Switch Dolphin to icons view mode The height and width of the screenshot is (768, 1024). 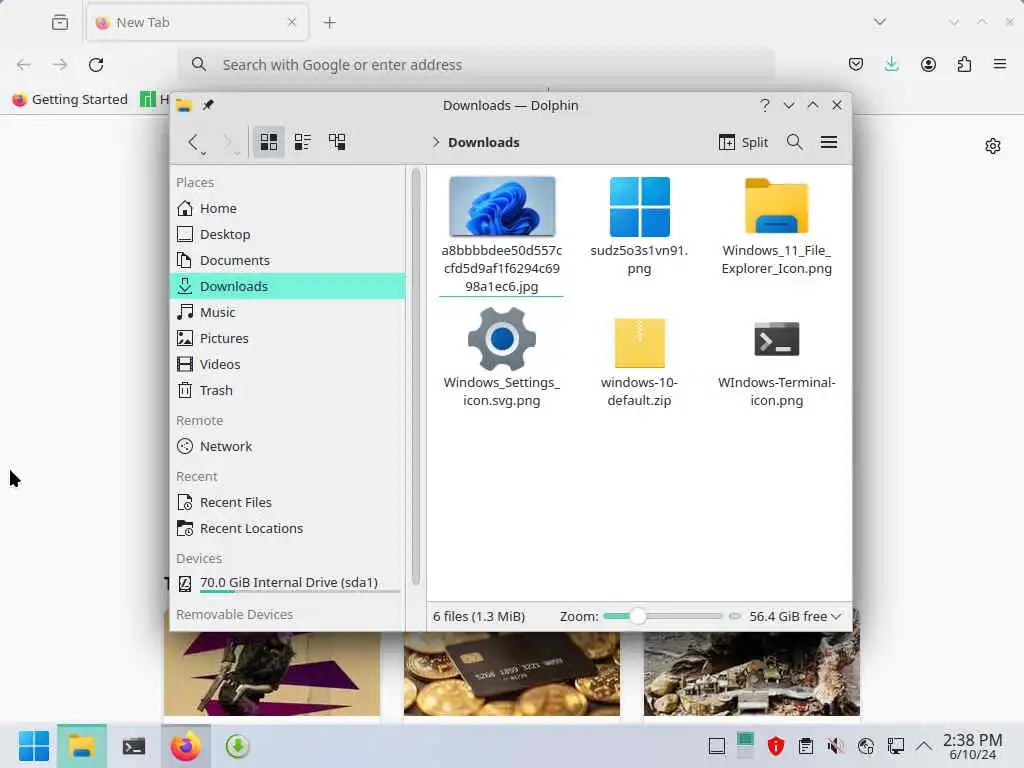click(x=268, y=142)
